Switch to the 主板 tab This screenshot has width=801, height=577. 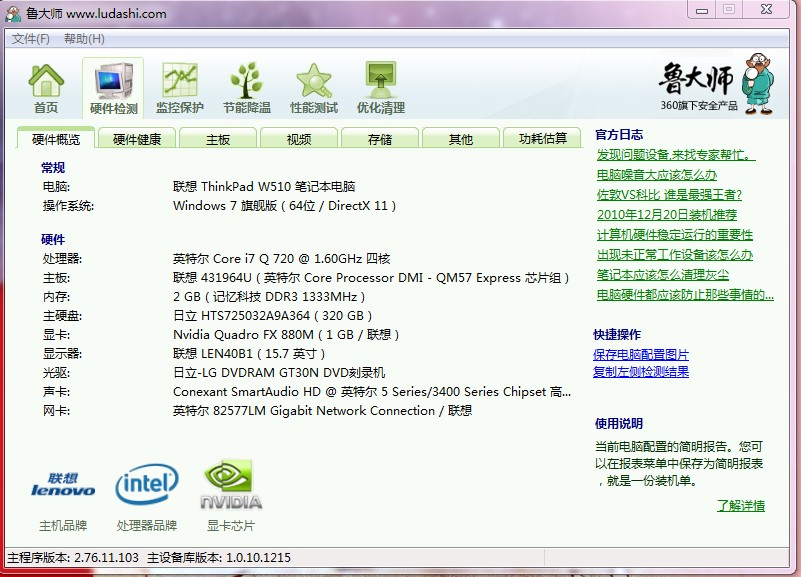coord(218,139)
